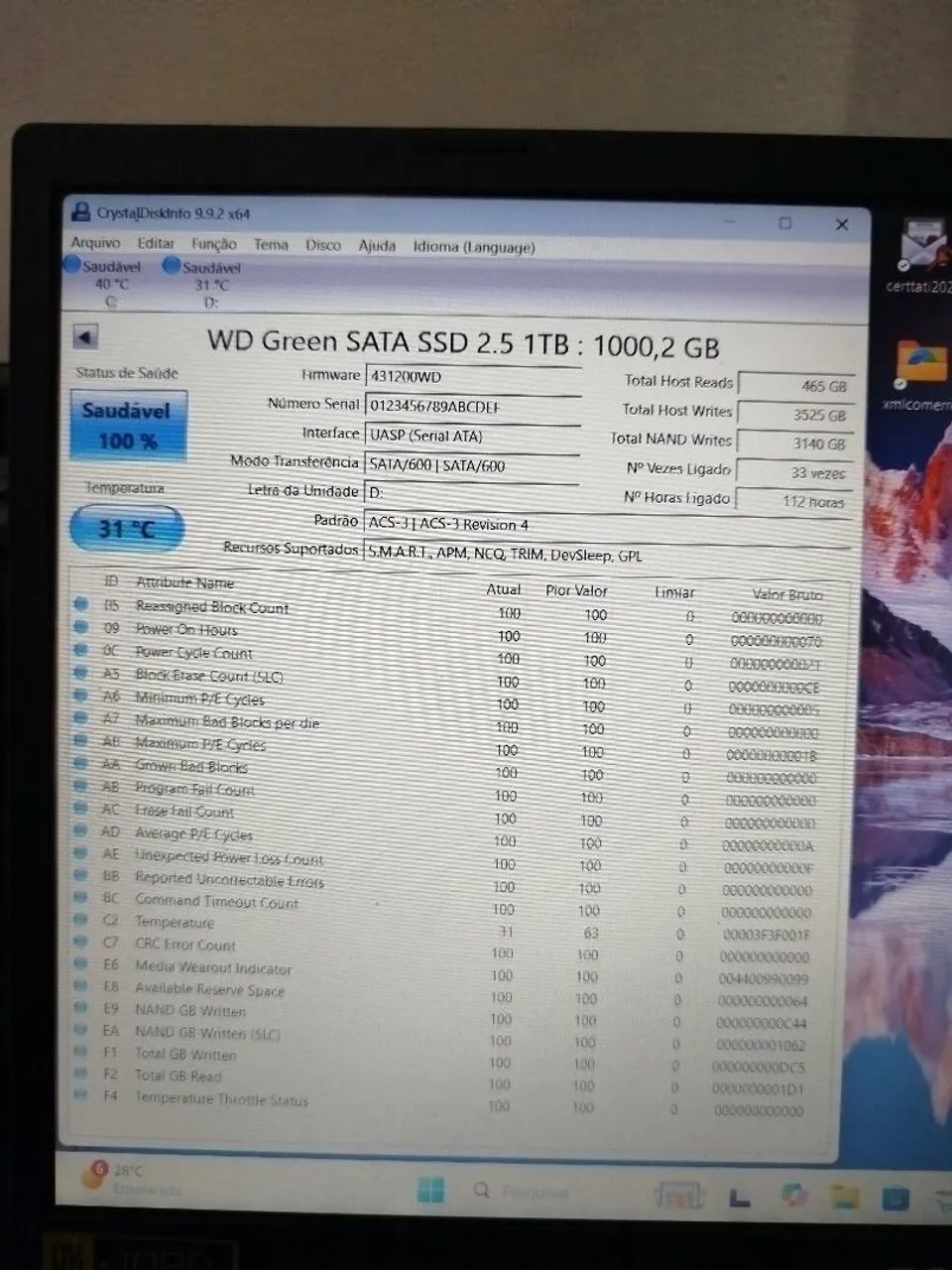This screenshot has width=952, height=1270.
Task: Open the Copilot icon in the taskbar
Action: click(x=792, y=1195)
